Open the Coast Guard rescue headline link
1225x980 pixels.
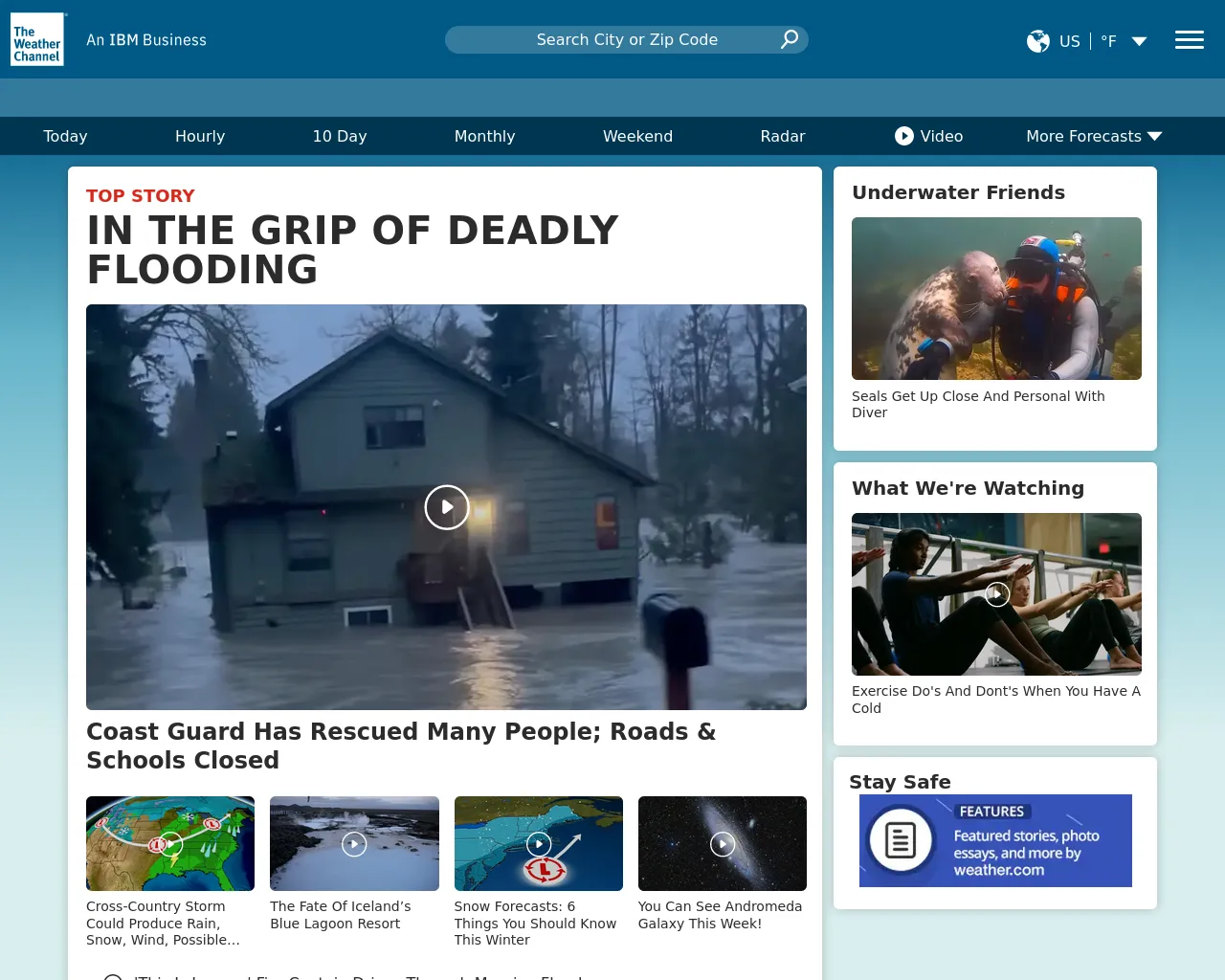[401, 746]
